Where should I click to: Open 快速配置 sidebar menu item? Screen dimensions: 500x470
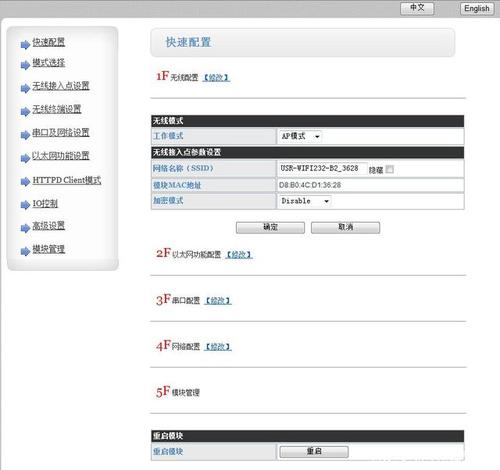pos(49,42)
